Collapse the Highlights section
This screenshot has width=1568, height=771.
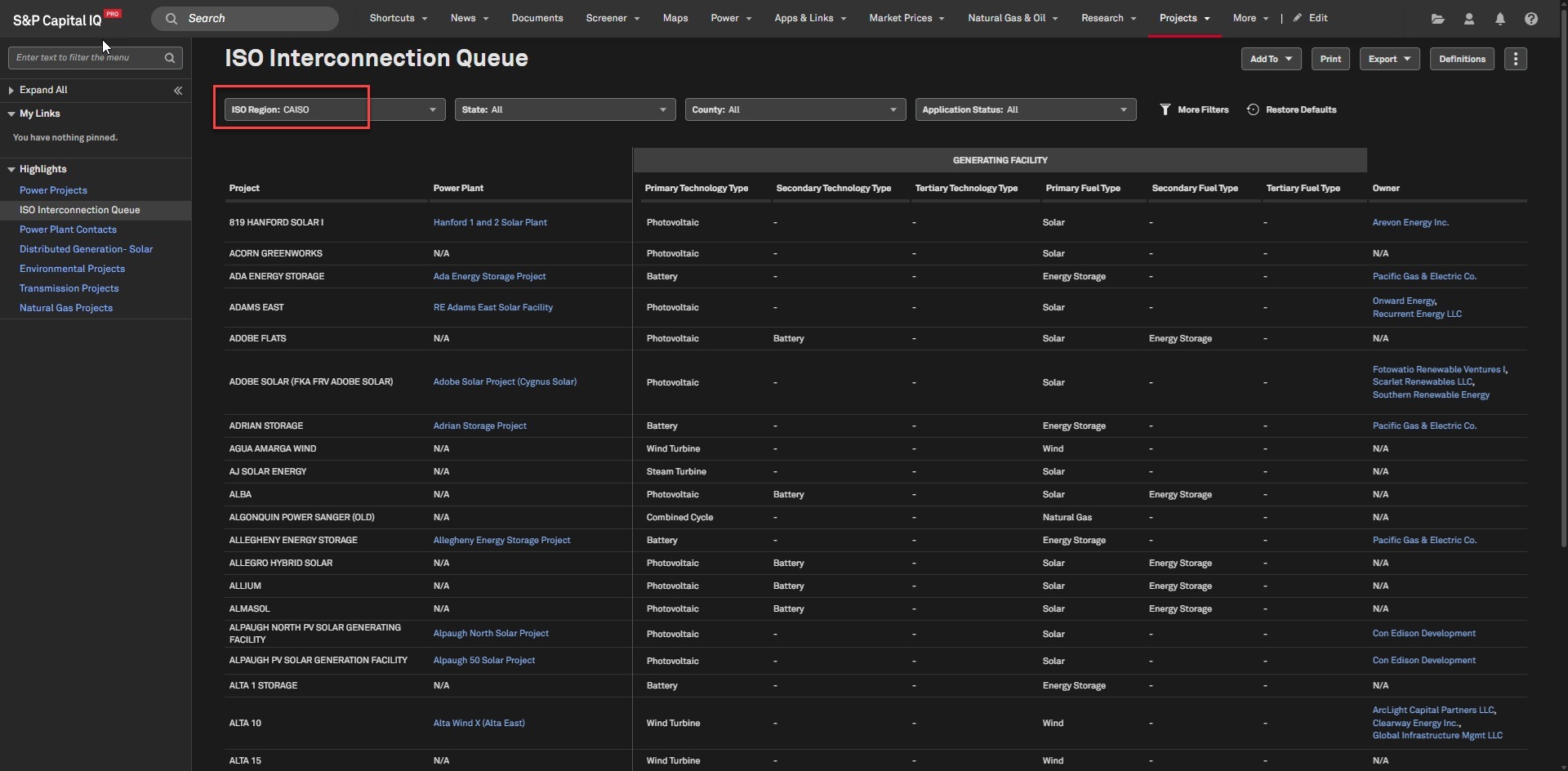[11, 169]
